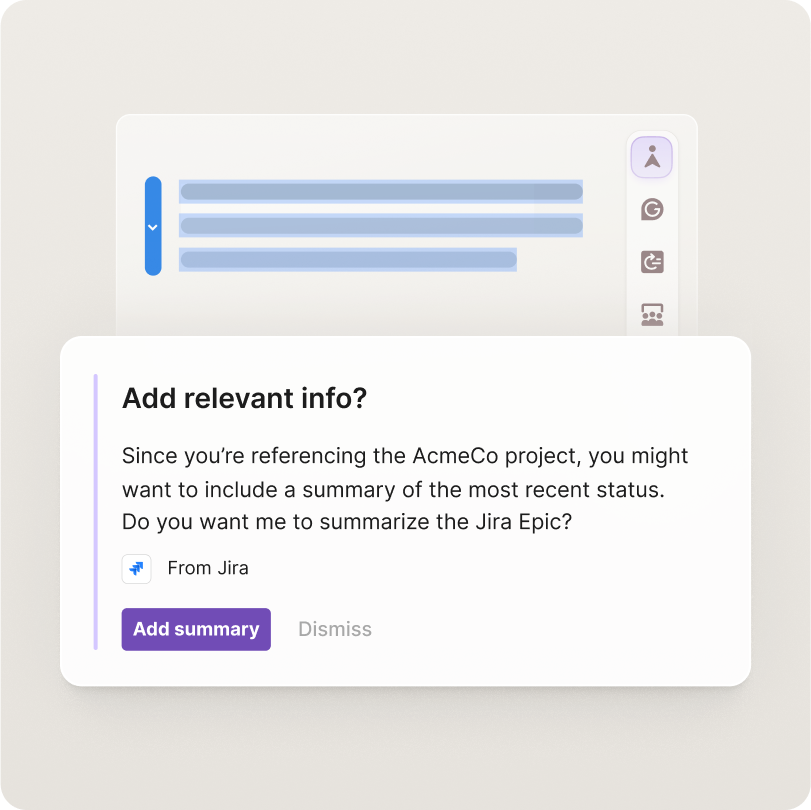The height and width of the screenshot is (810, 811).
Task: Open the Grammarly G icon in the sidebar
Action: (x=651, y=210)
